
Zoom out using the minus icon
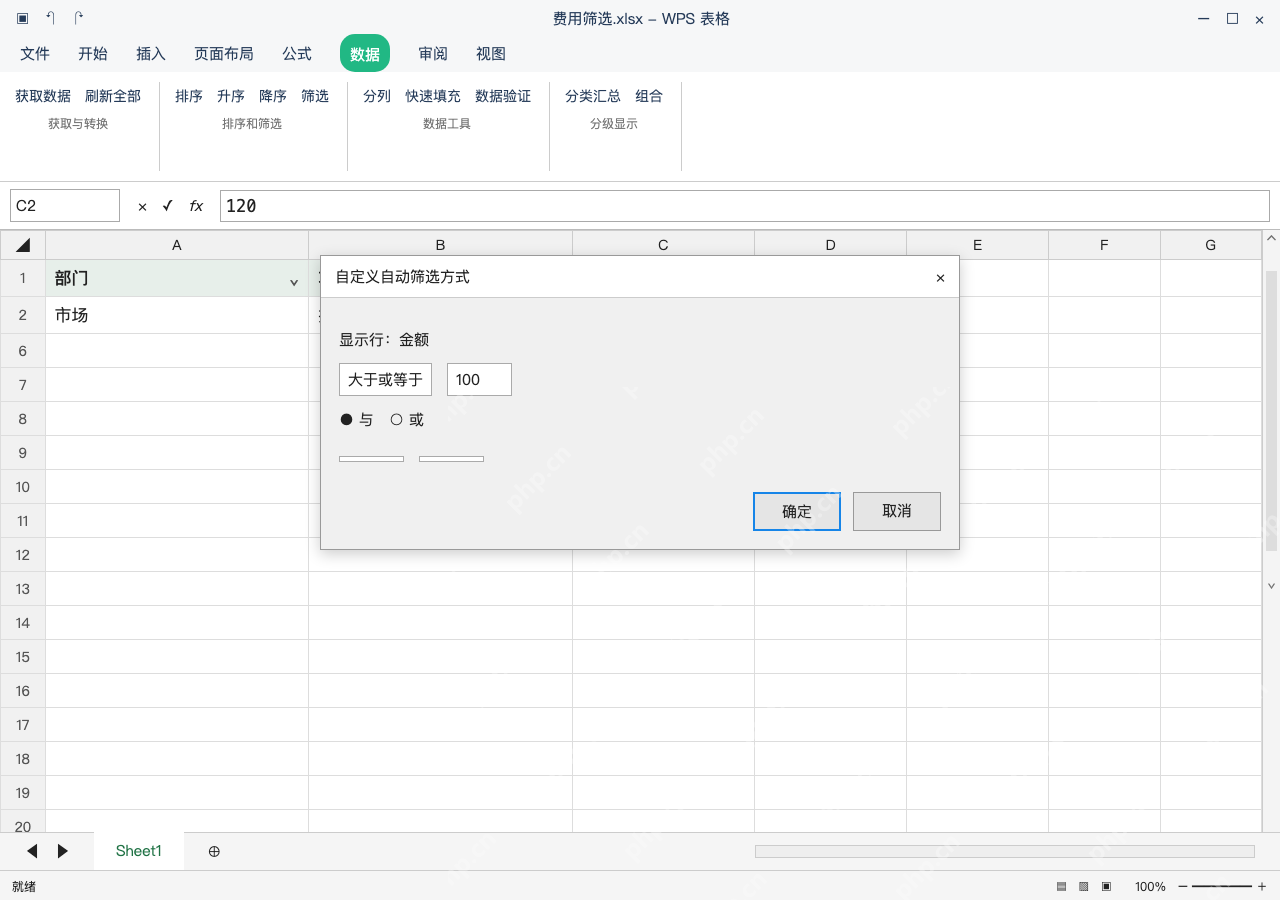(1183, 887)
